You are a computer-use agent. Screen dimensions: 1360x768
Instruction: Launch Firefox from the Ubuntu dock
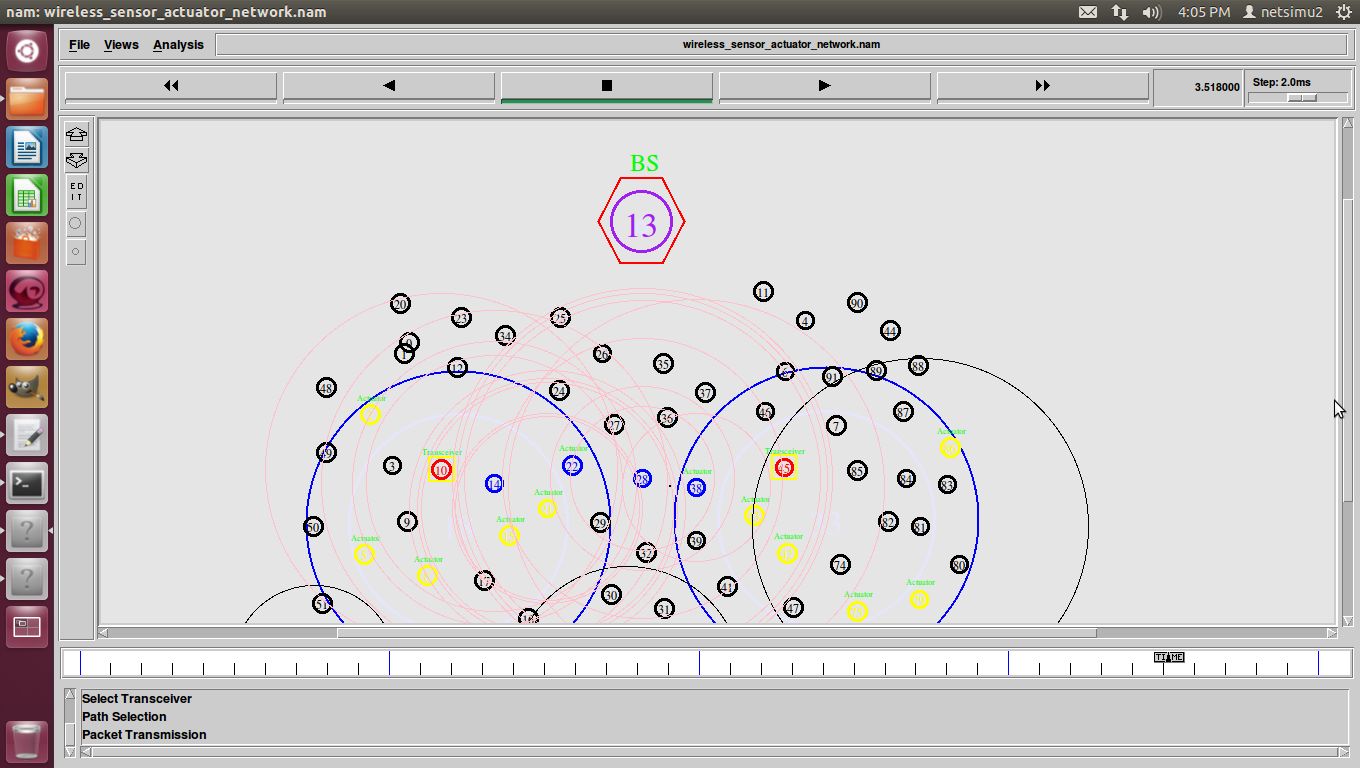[27, 340]
